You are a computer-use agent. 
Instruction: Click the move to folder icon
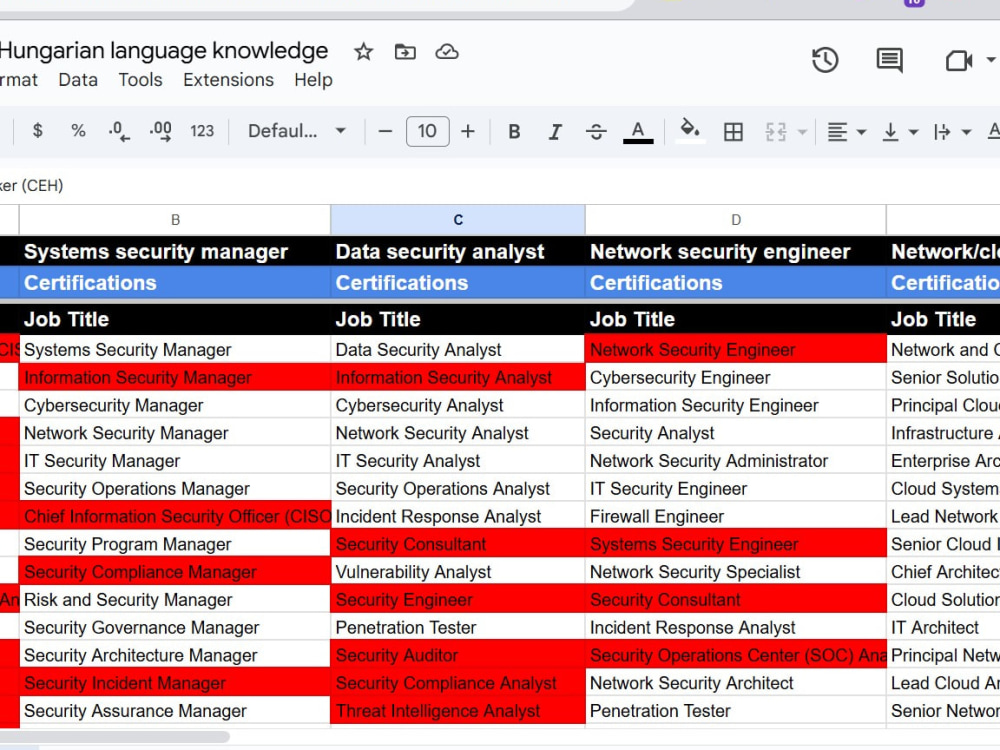coord(405,52)
